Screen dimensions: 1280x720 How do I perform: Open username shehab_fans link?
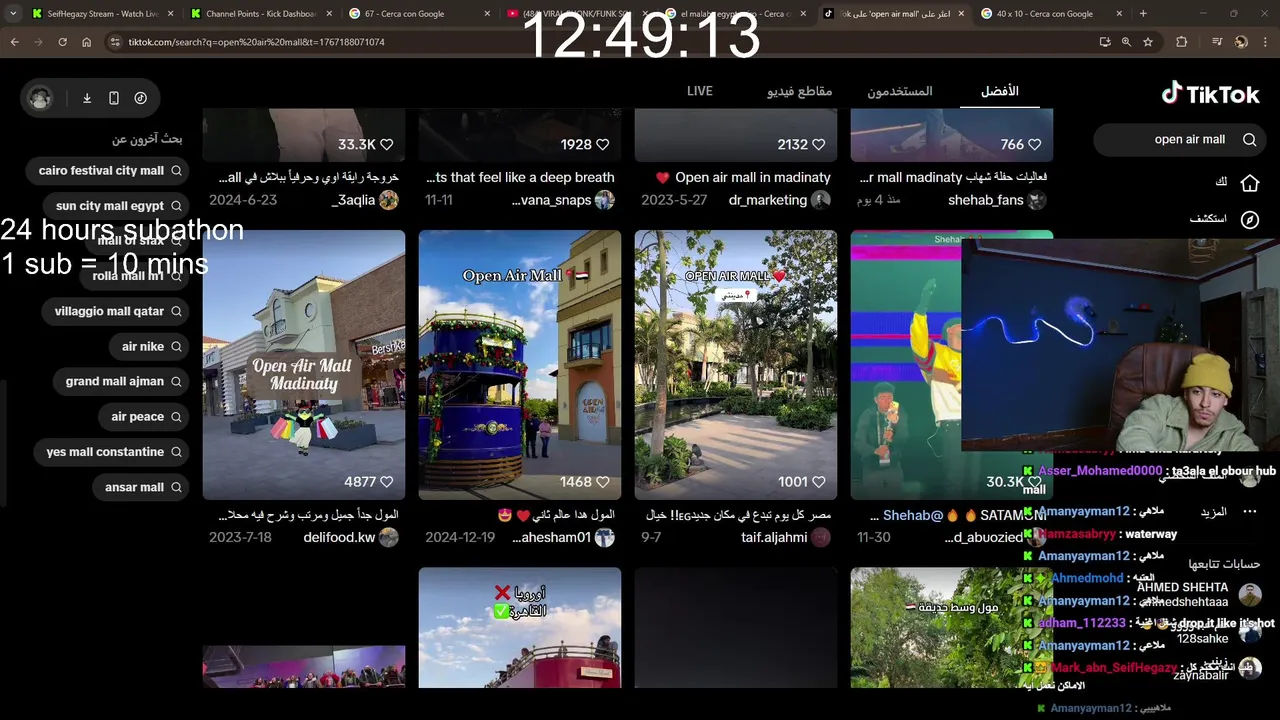(986, 200)
